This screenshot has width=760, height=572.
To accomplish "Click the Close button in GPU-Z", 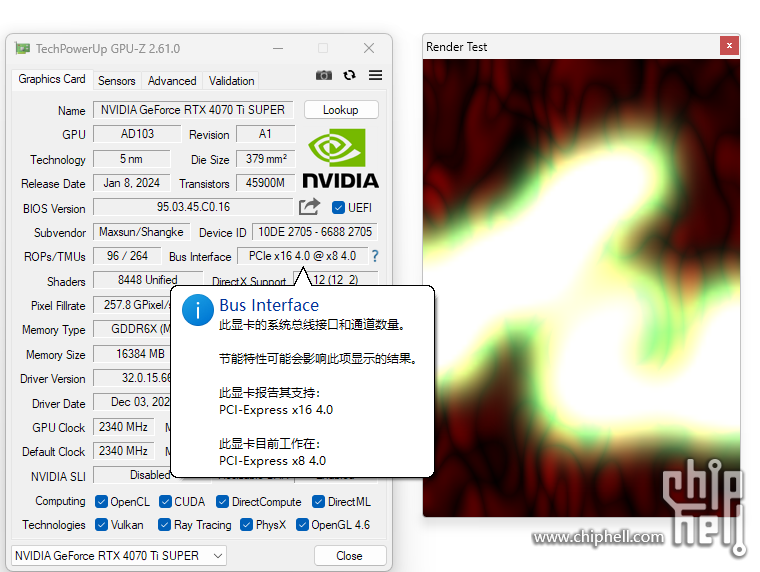I will point(349,556).
